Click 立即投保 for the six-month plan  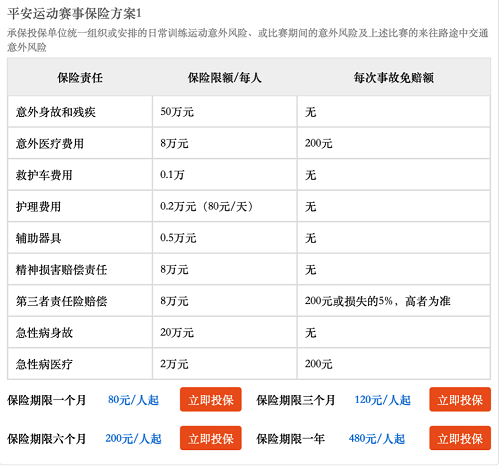(x=211, y=438)
